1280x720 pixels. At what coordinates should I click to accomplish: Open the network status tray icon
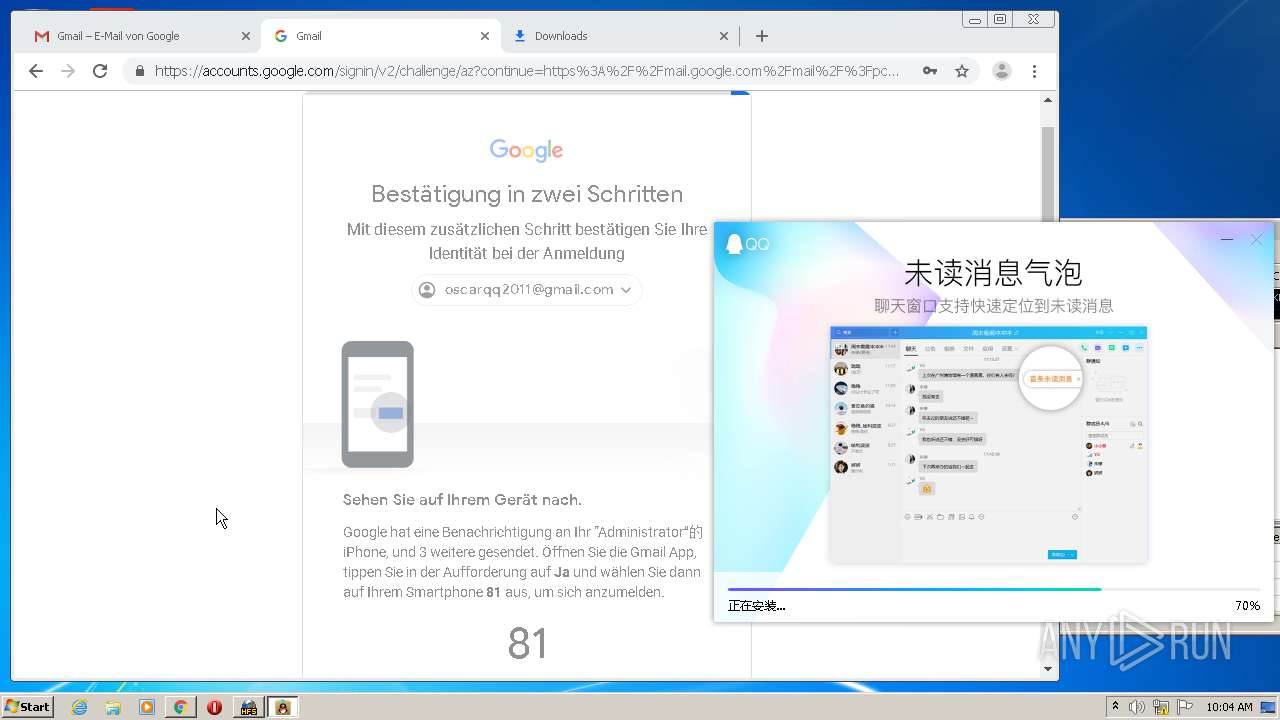click(x=1161, y=707)
